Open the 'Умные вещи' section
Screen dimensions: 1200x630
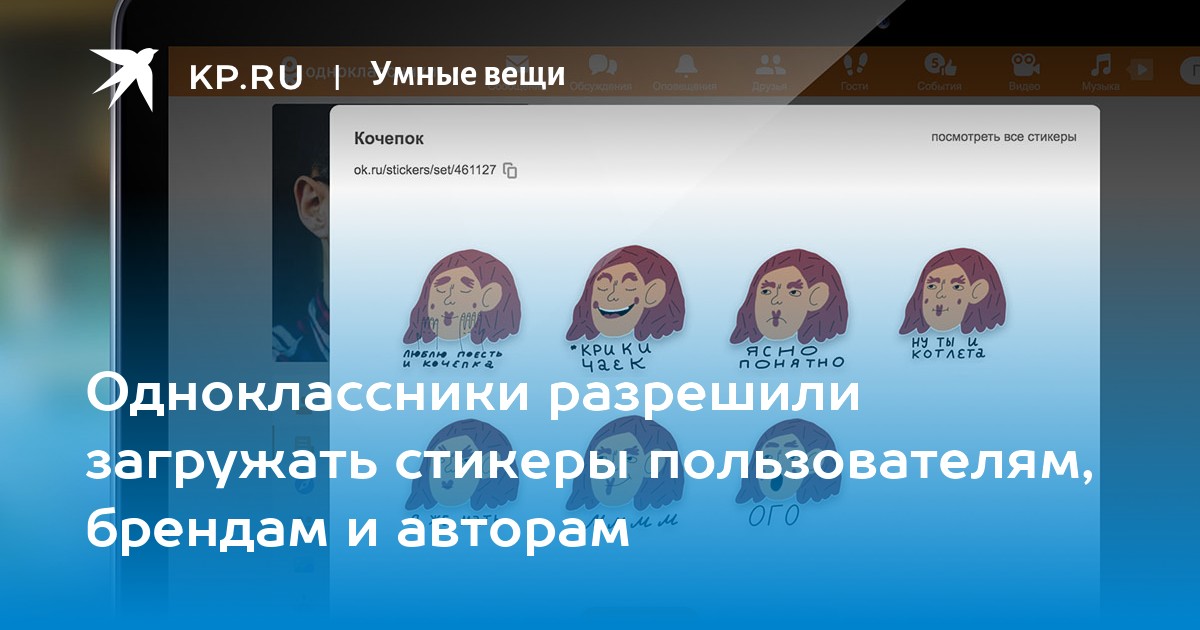[467, 74]
